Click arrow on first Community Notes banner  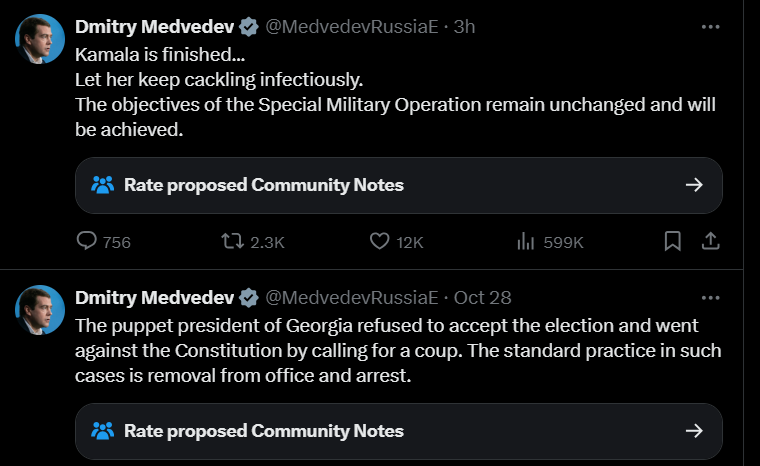point(694,185)
